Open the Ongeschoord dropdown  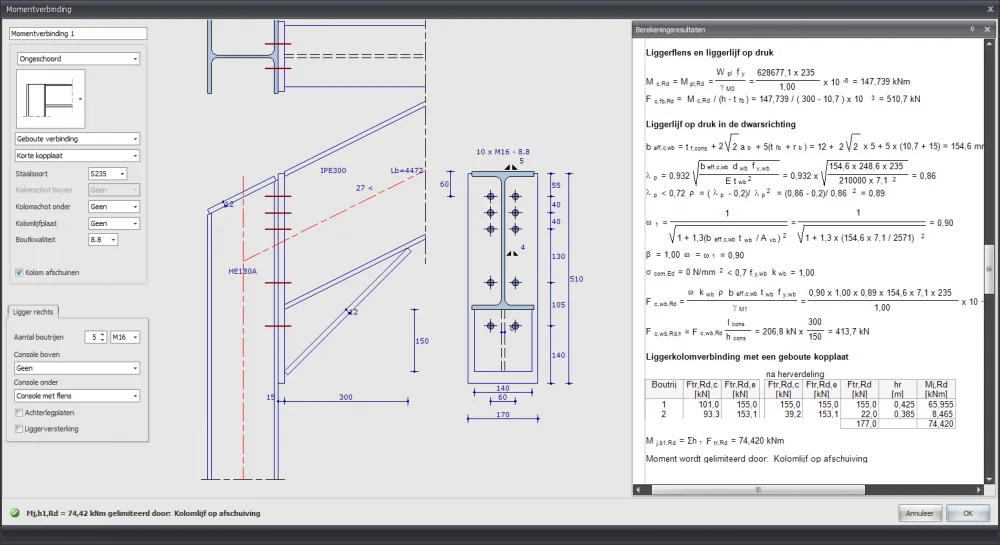[x=78, y=59]
